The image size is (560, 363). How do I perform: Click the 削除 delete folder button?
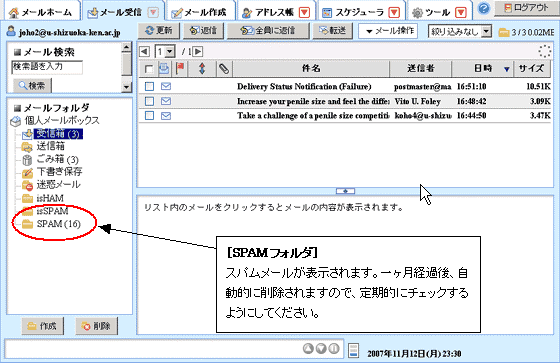click(96, 326)
